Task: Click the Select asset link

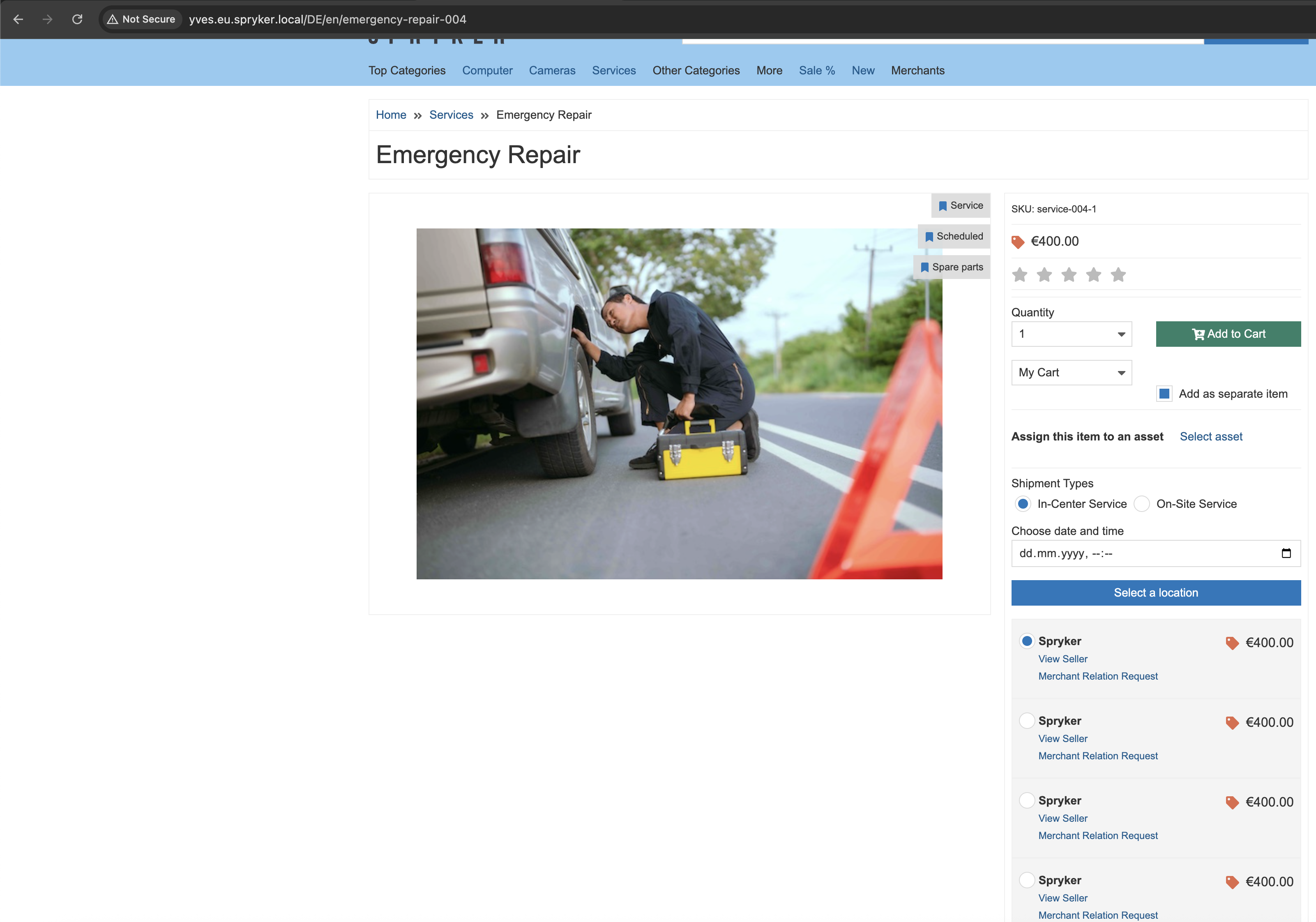Action: pyautogui.click(x=1210, y=437)
